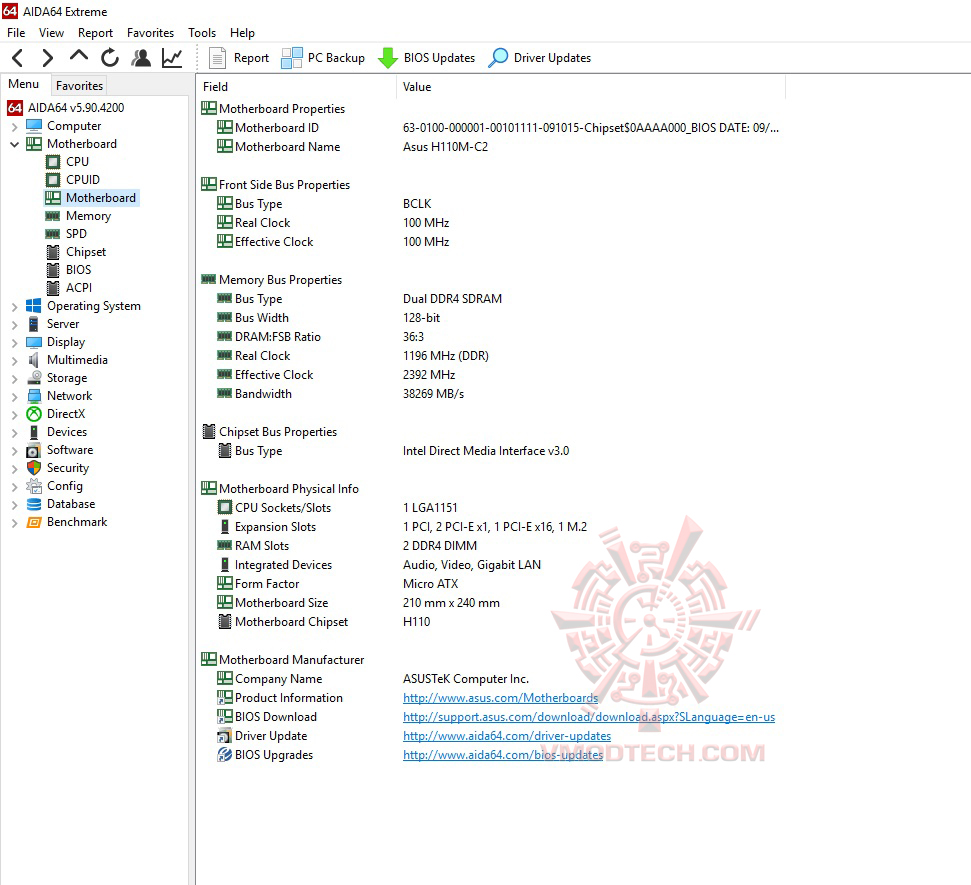Click the Devices icon in the tree

[x=33, y=432]
